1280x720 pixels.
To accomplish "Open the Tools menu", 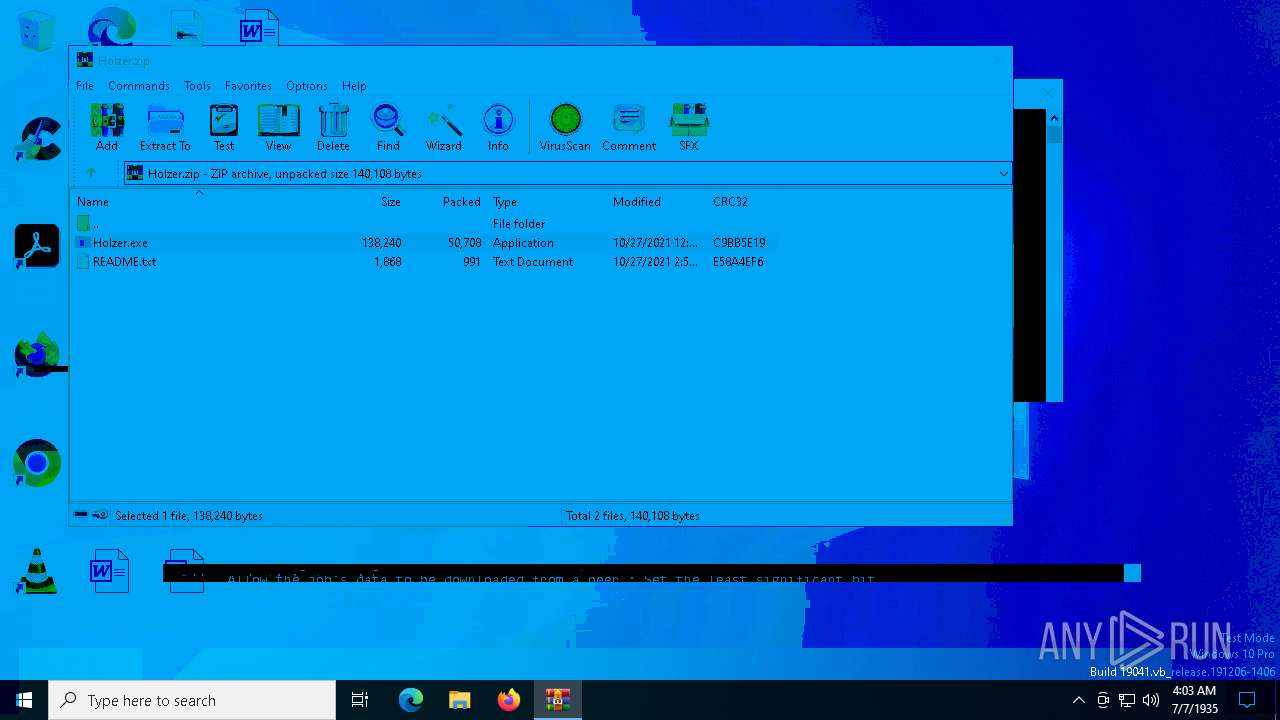I will pyautogui.click(x=197, y=86).
